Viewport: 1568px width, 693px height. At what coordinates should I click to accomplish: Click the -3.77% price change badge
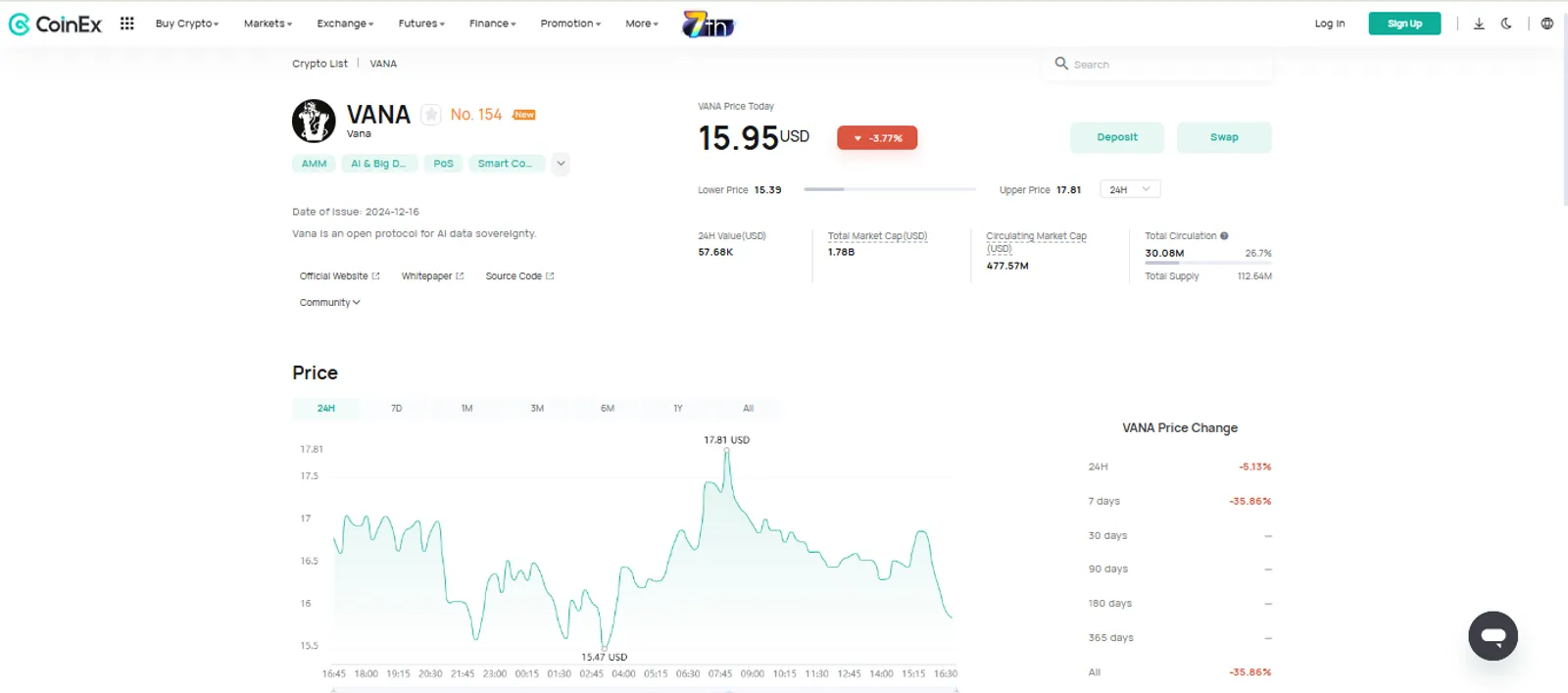click(x=877, y=138)
